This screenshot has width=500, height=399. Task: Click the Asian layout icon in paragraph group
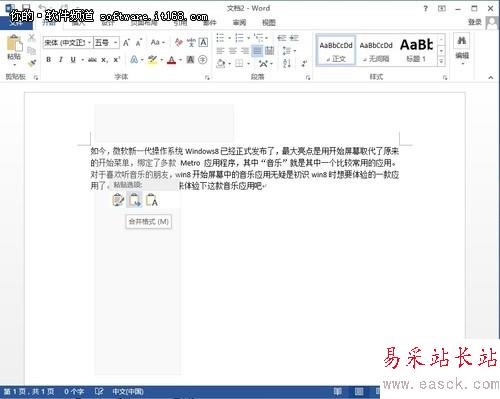(264, 63)
